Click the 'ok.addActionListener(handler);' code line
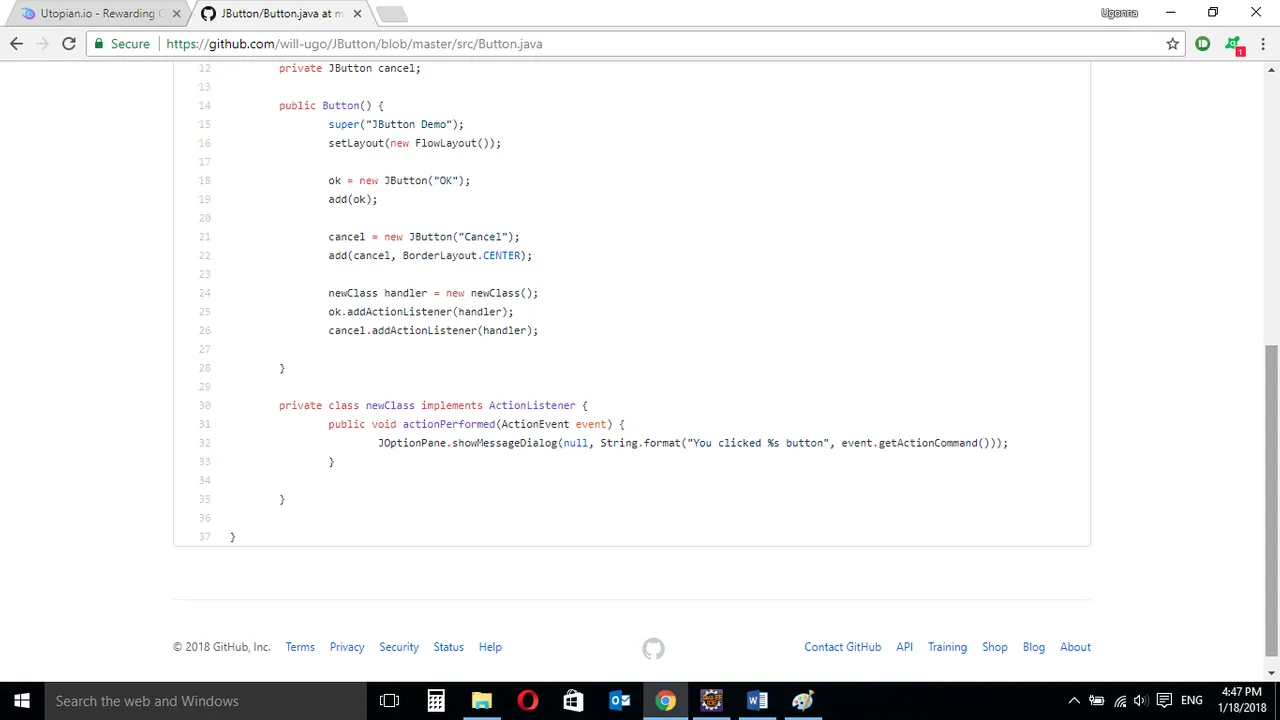Viewport: 1280px width, 720px height. 420,312
